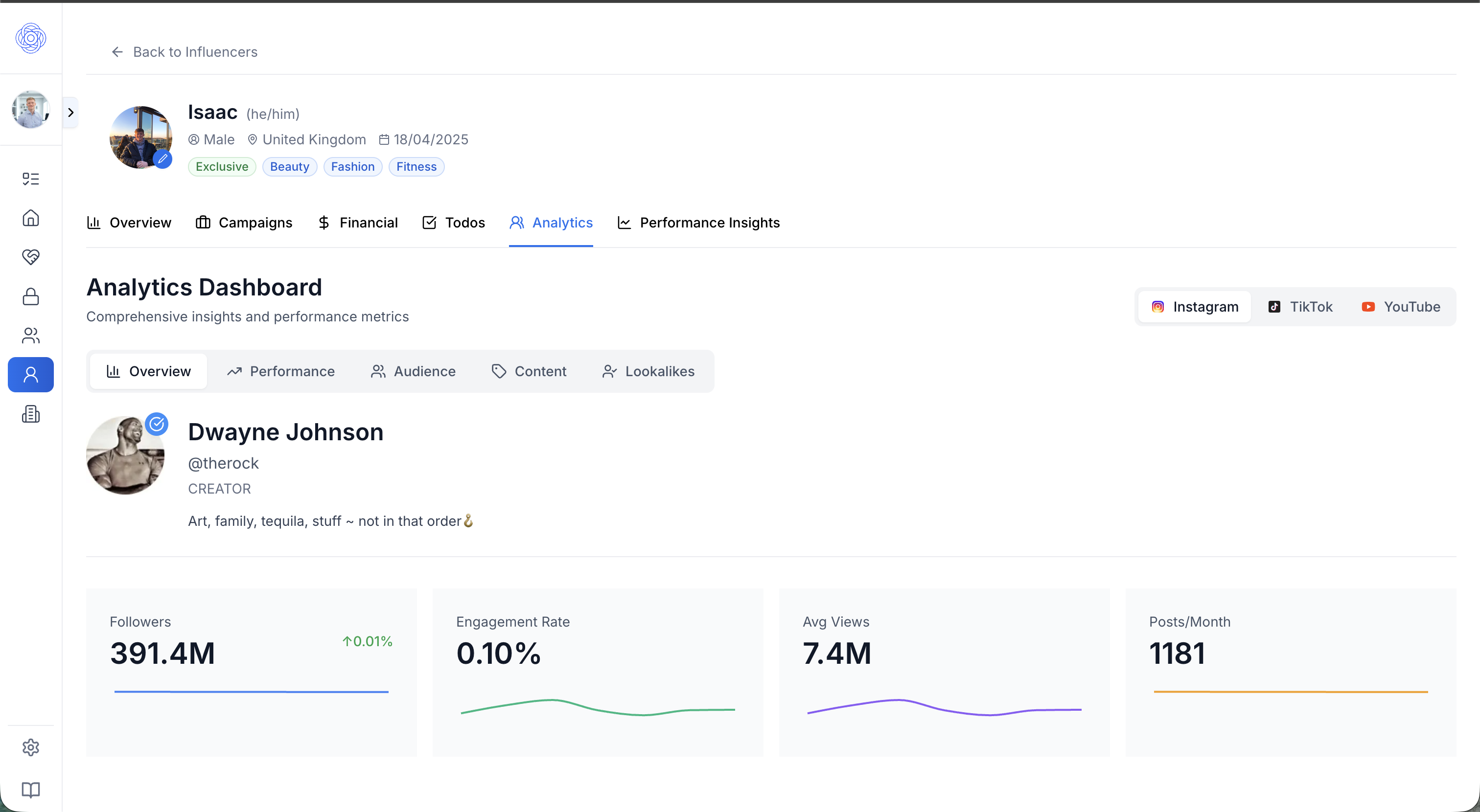Go back to Influencers list
The height and width of the screenshot is (812, 1480).
tap(184, 52)
